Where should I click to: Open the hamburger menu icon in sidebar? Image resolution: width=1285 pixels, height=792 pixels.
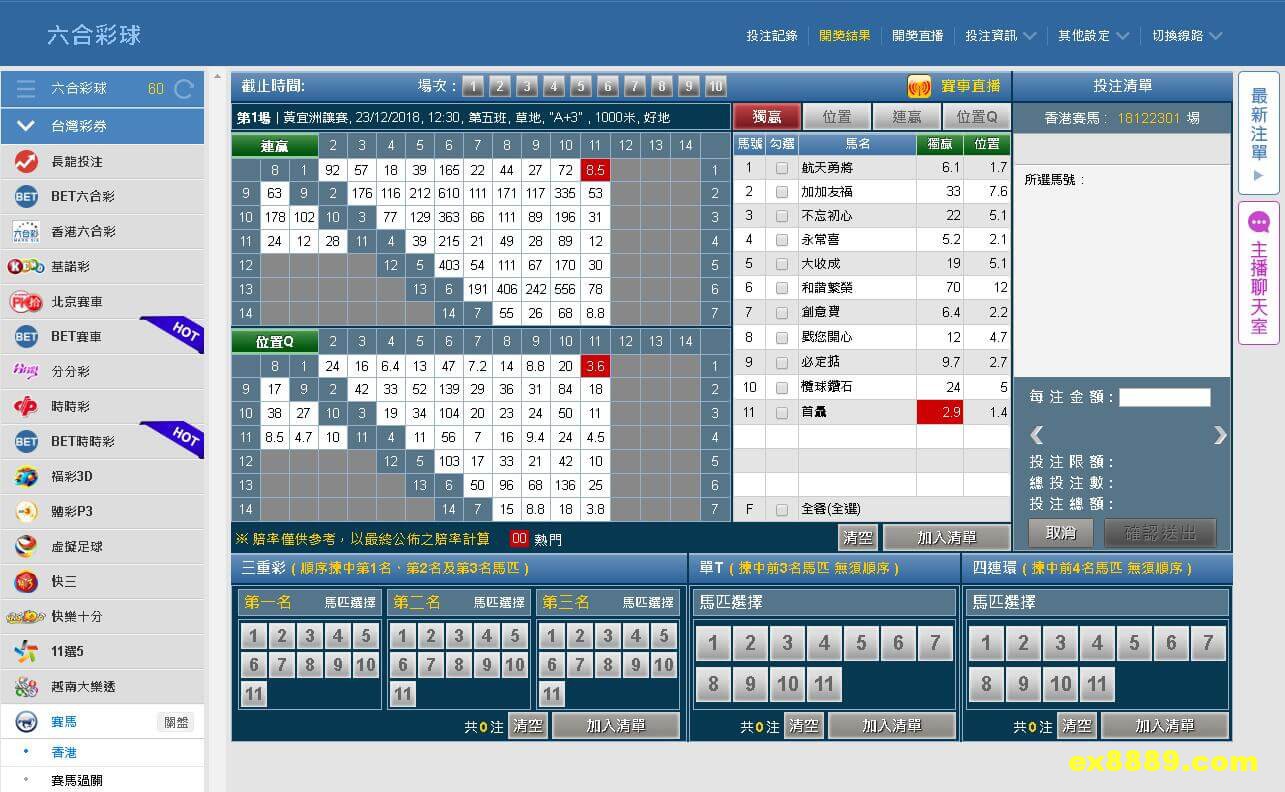(x=26, y=89)
